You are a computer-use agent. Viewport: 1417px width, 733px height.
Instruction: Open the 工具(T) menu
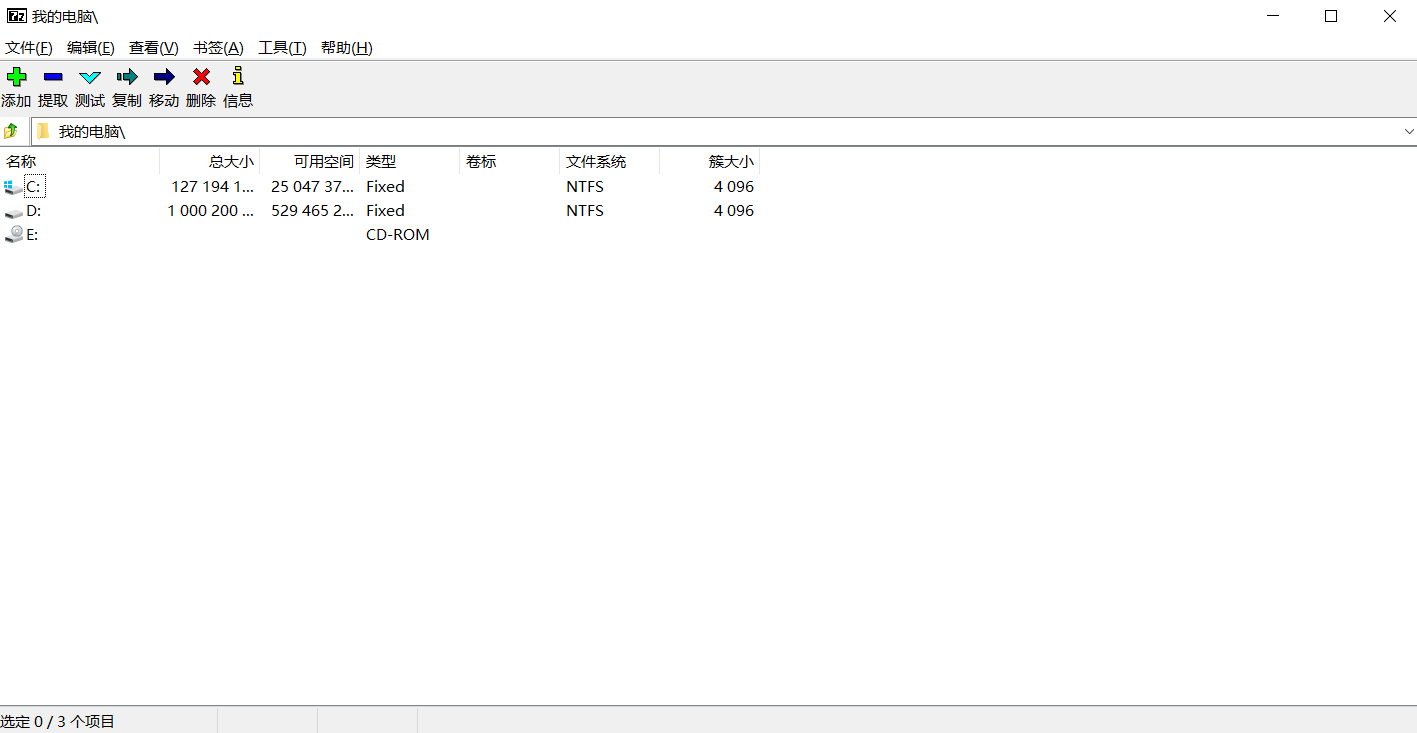pyautogui.click(x=282, y=48)
